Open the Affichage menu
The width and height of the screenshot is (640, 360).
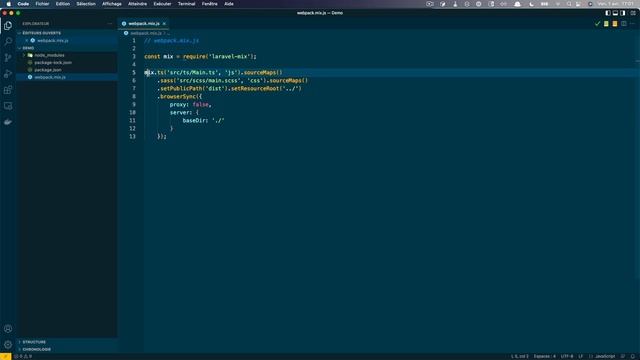click(x=112, y=4)
